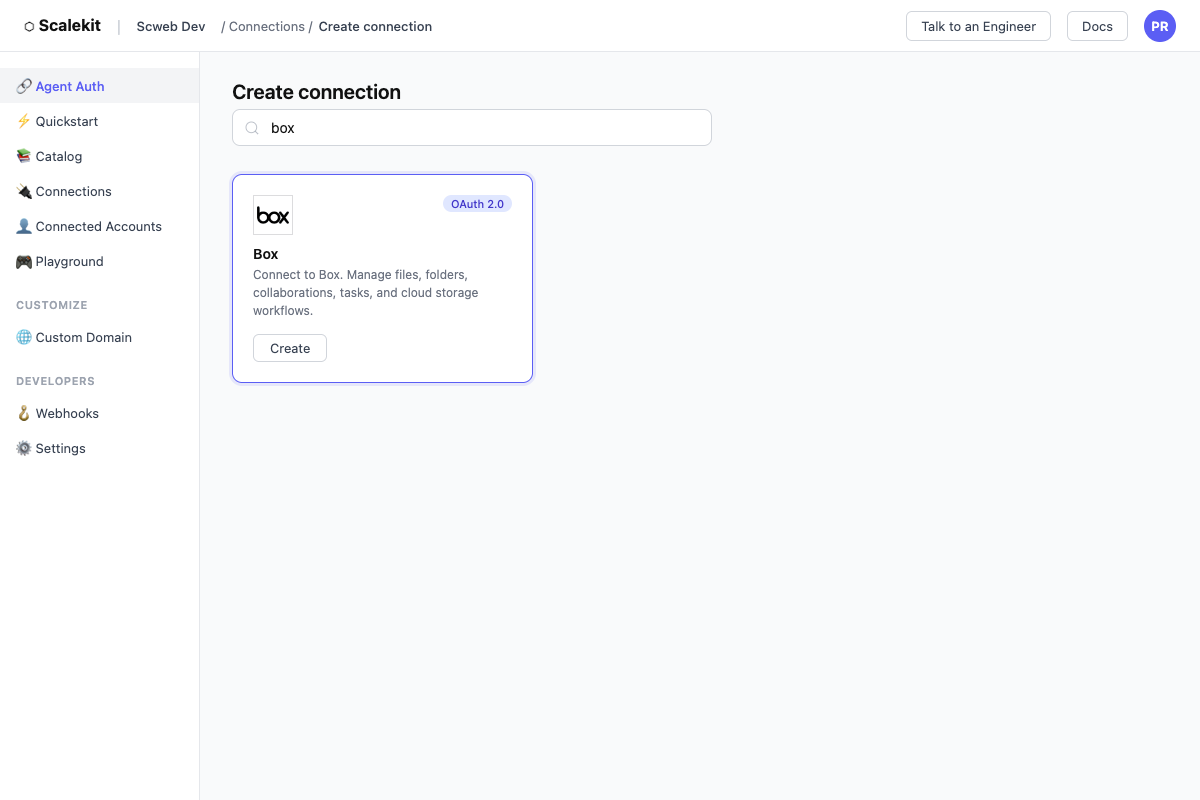Click the OAuth 2.0 badge on the Box card

tap(477, 203)
